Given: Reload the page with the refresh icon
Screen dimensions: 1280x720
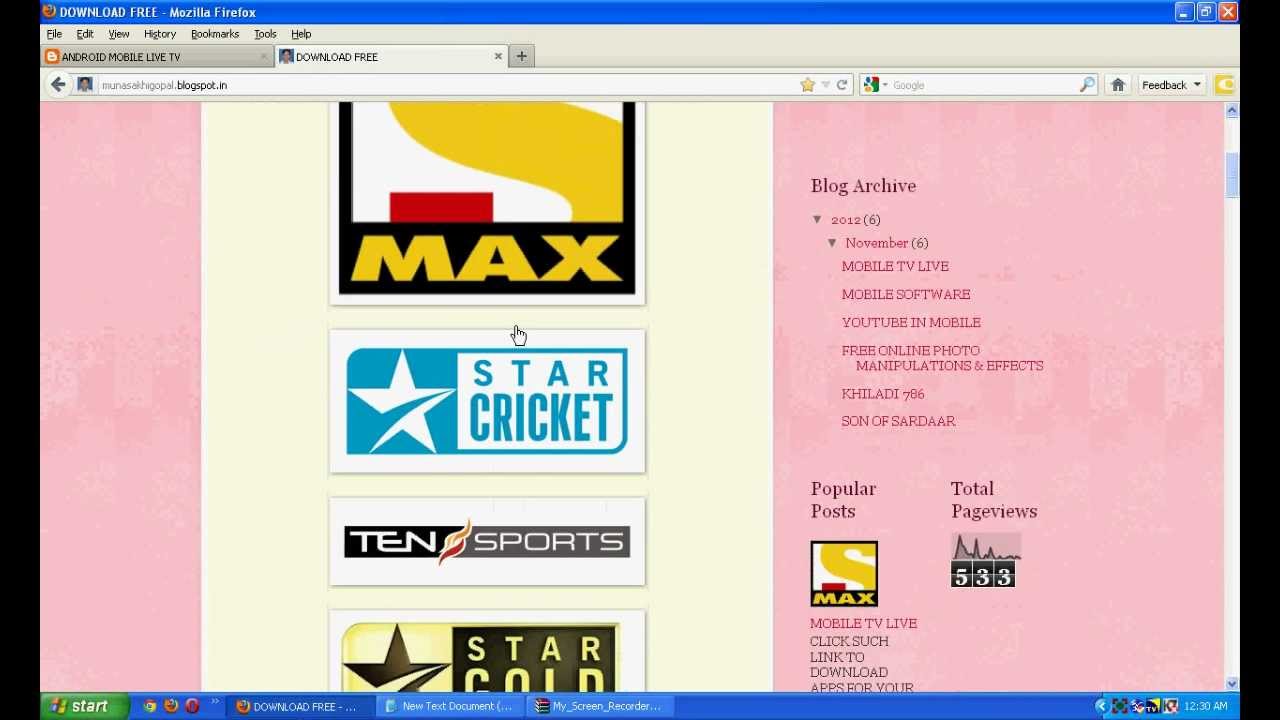Looking at the screenshot, I should click(x=842, y=85).
